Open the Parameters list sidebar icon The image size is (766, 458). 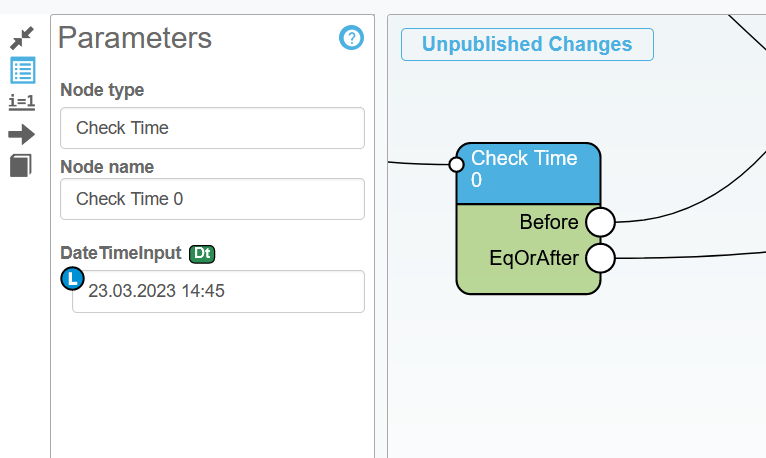(22, 70)
